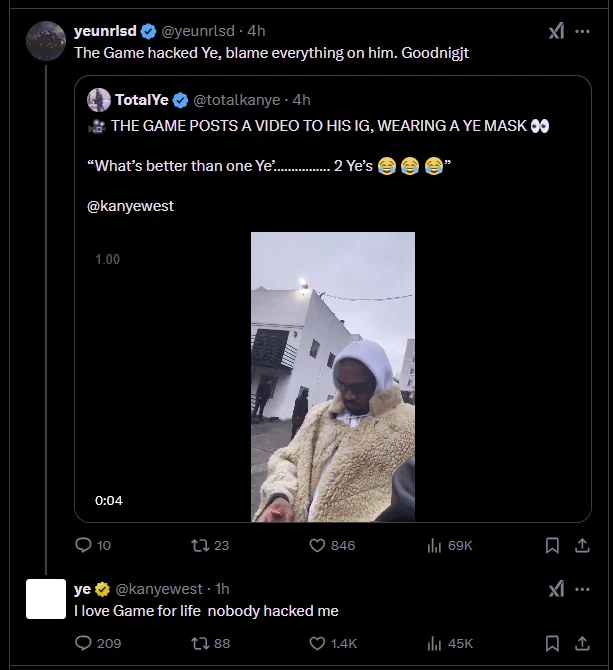The image size is (613, 670).
Task: Bookmark yeunrlsd's post
Action: coord(552,545)
